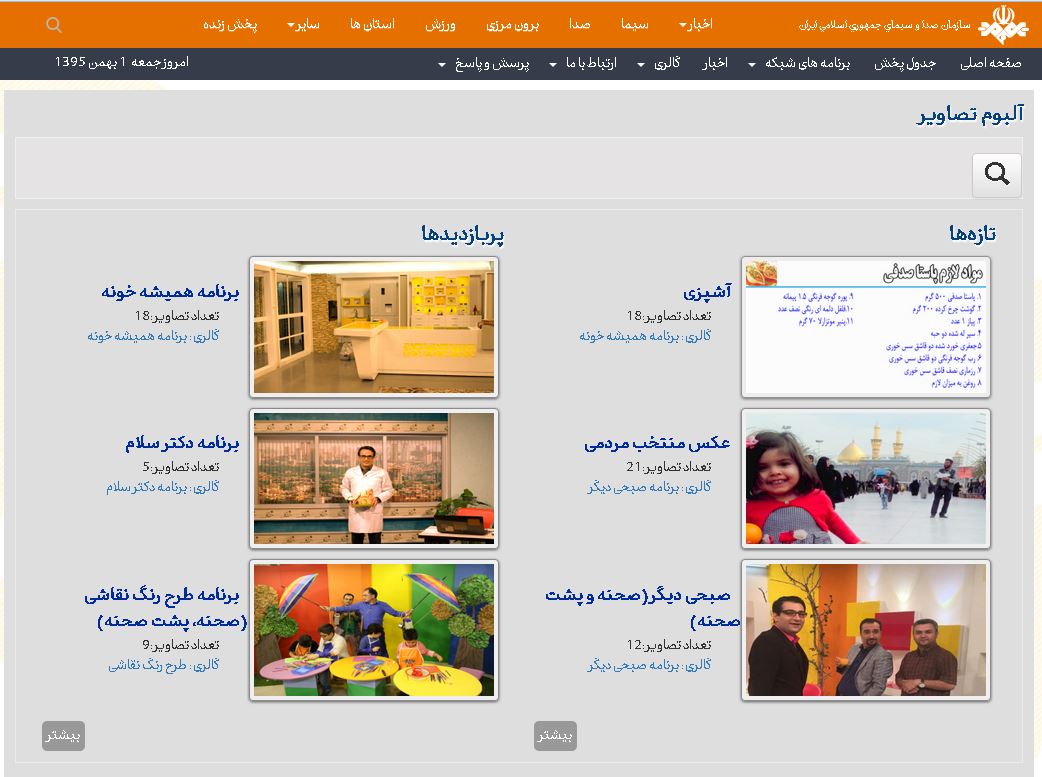
Task: Click the تازه‌ها section heading
Action: pyautogui.click(x=972, y=233)
